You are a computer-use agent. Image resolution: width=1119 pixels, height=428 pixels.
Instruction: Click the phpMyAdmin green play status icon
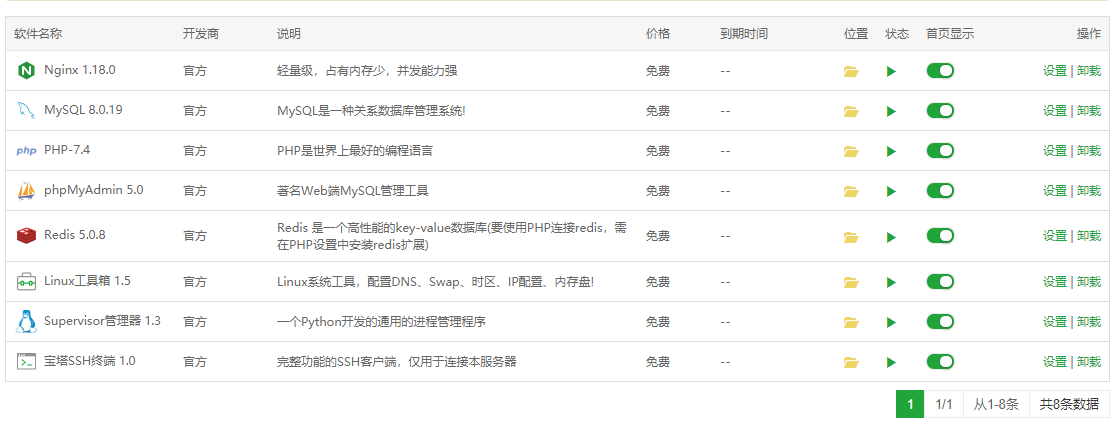click(x=891, y=191)
